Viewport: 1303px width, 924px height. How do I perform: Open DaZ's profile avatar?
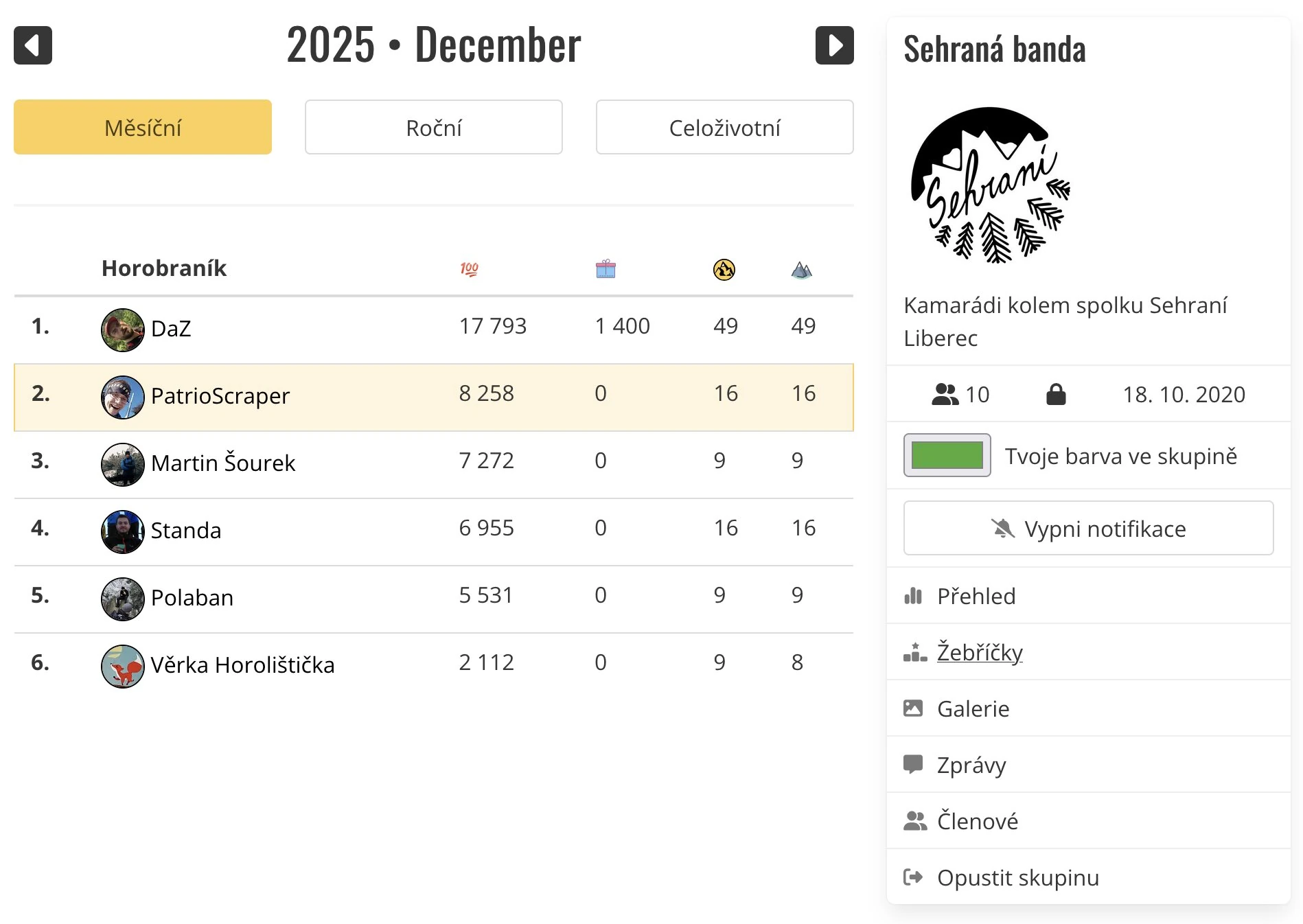(122, 330)
